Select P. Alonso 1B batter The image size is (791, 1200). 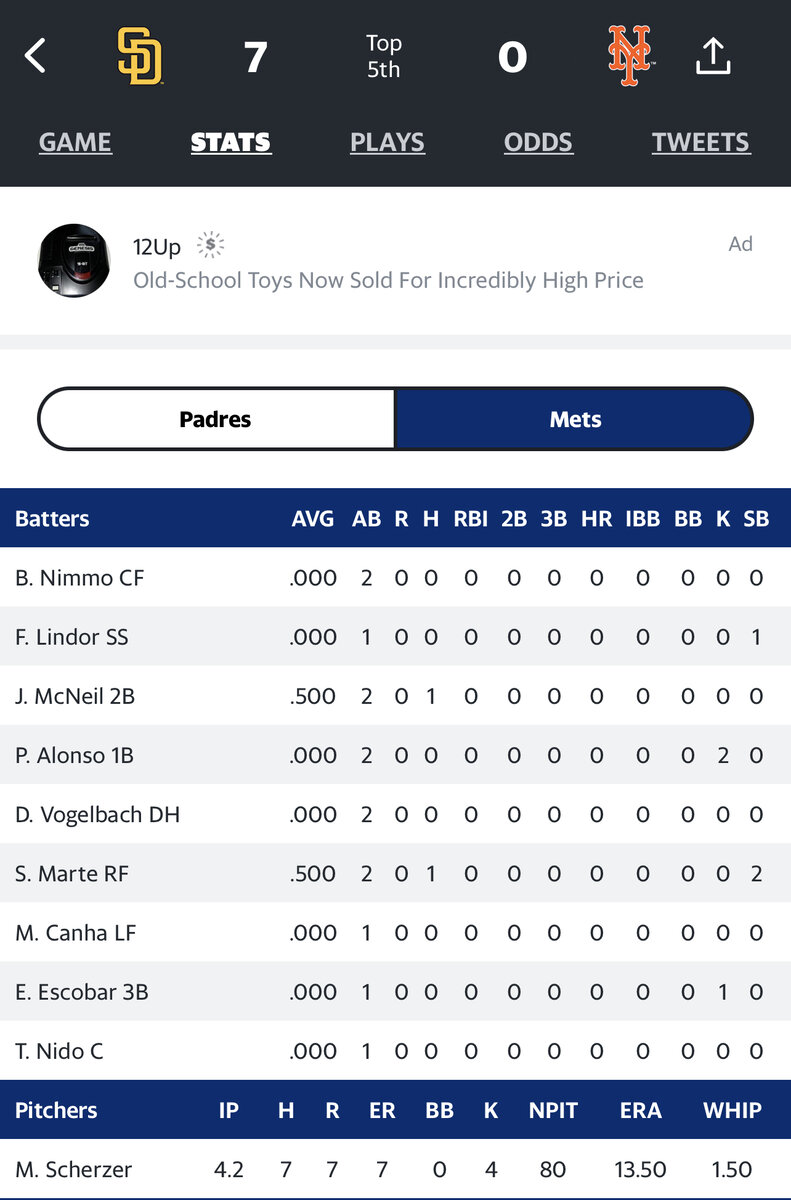pos(75,755)
